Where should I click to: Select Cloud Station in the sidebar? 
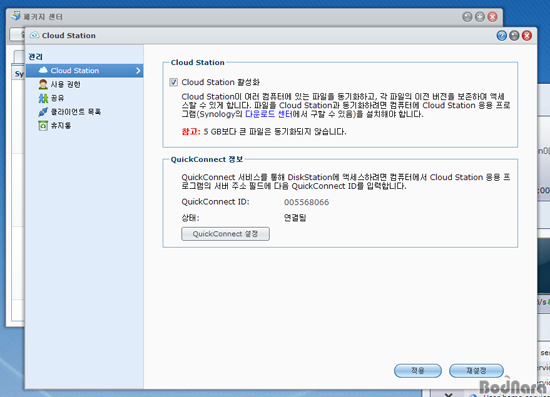tap(85, 70)
